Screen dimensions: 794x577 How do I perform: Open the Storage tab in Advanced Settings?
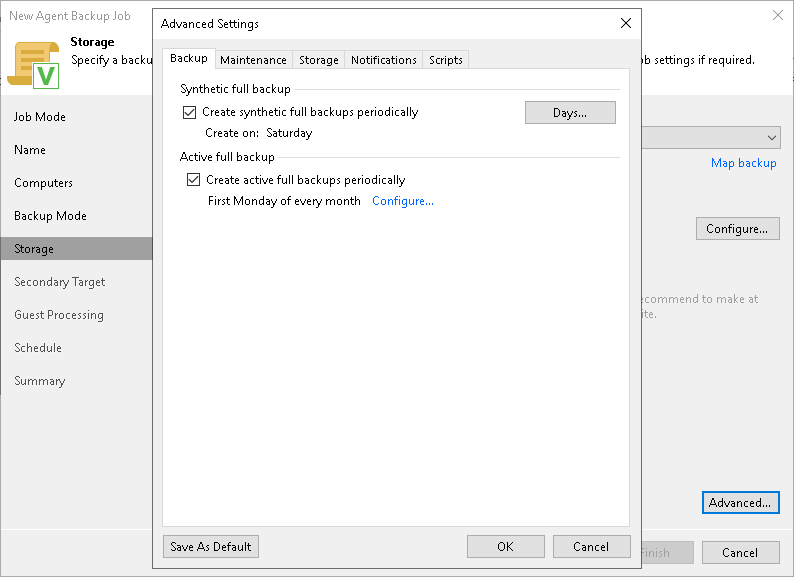point(319,60)
